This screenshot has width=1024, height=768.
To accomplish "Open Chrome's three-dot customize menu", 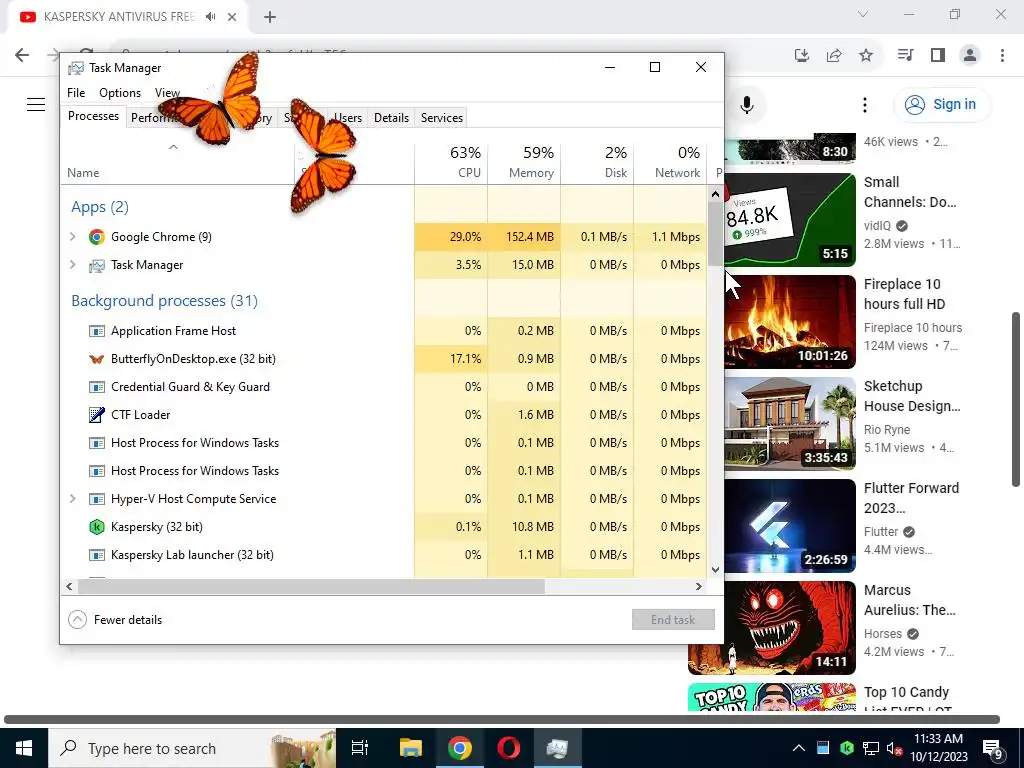I will (x=1002, y=56).
